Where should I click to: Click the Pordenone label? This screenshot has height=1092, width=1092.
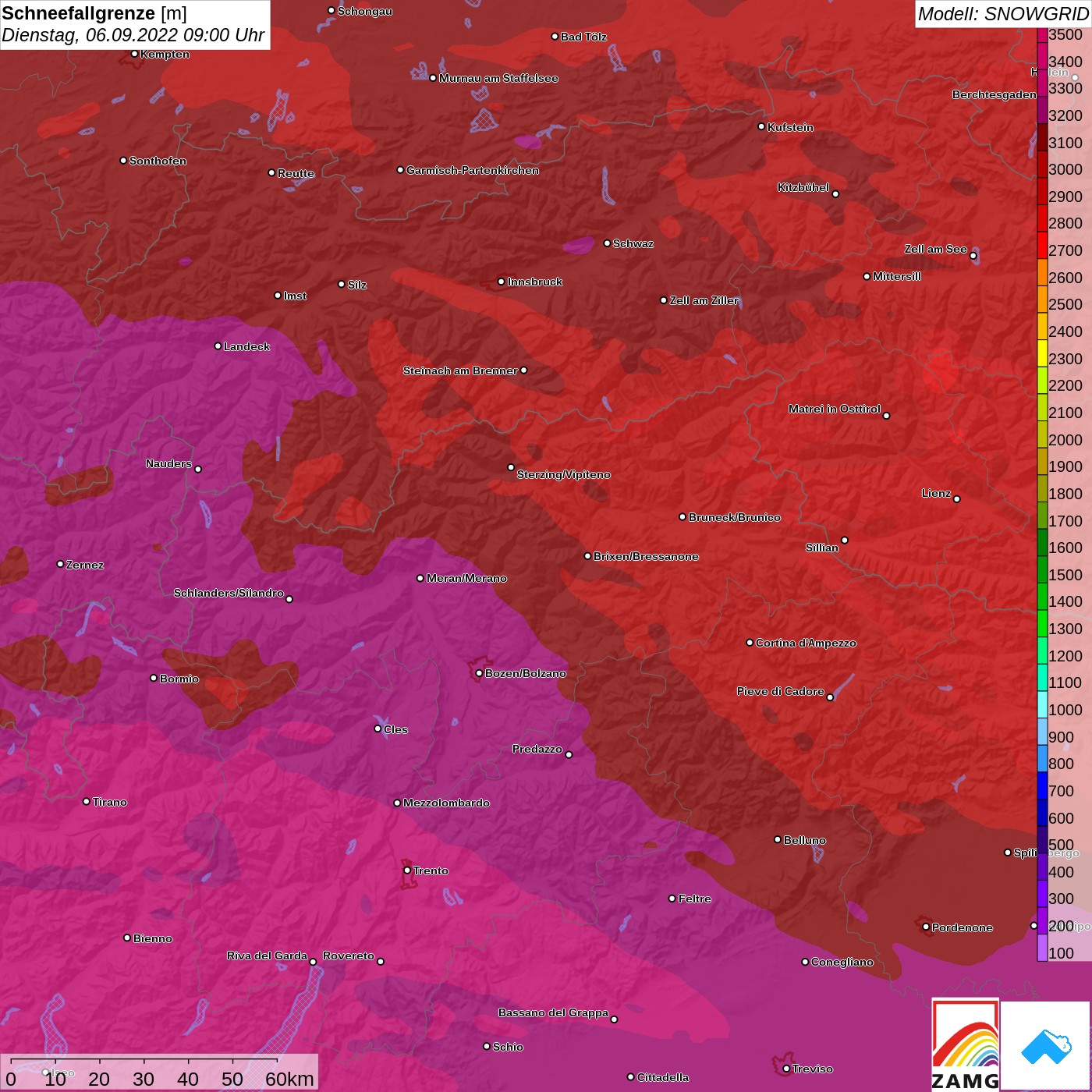[962, 927]
